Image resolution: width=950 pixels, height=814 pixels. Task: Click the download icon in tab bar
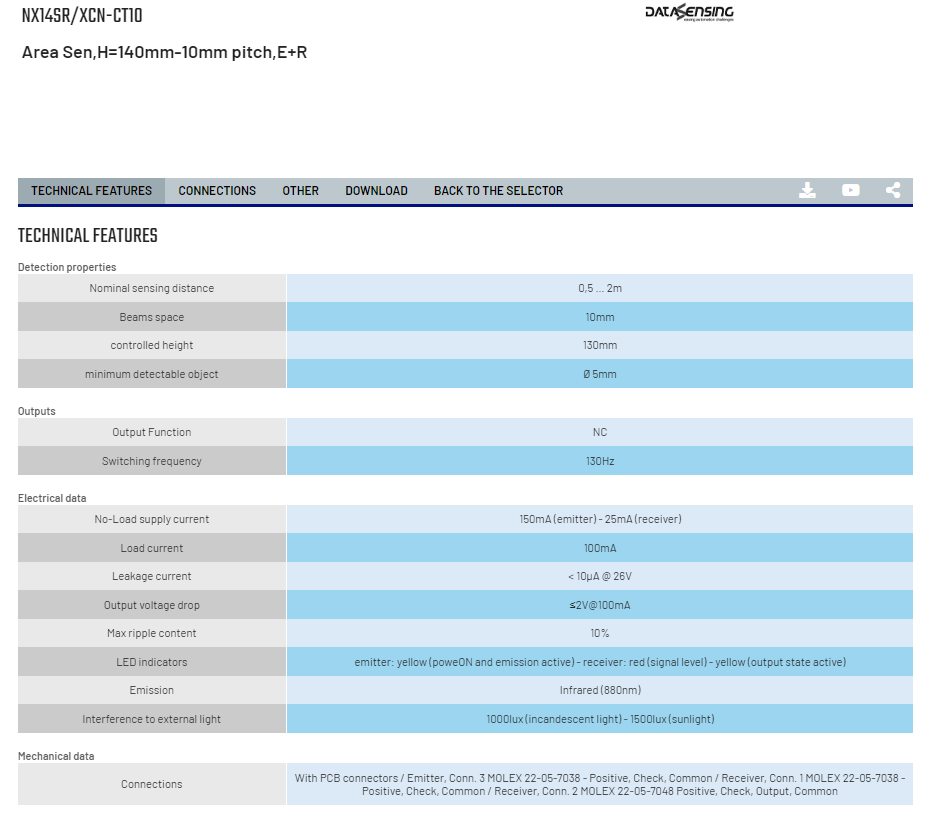807,190
